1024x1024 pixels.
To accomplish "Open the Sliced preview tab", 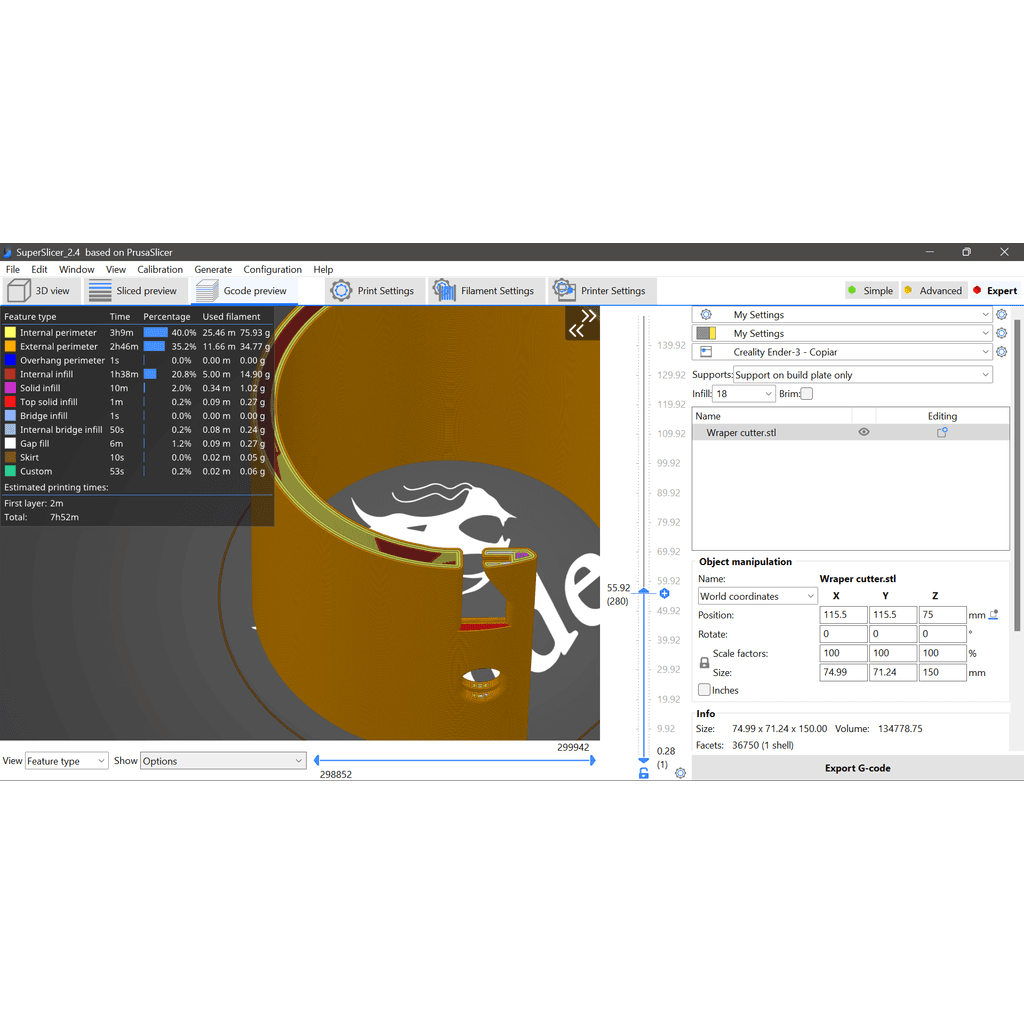I will pyautogui.click(x=136, y=291).
